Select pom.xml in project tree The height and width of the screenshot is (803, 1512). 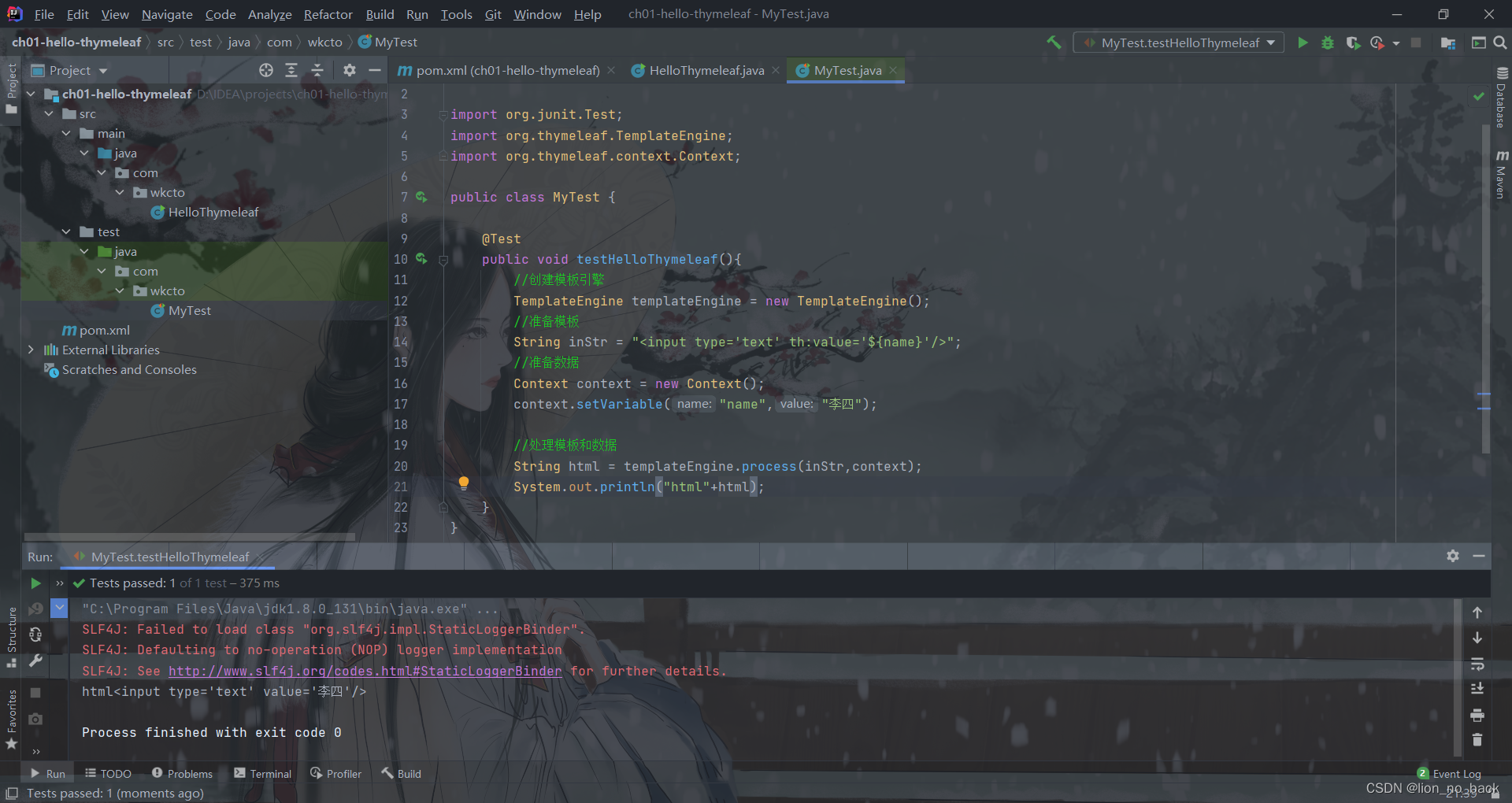click(x=96, y=330)
